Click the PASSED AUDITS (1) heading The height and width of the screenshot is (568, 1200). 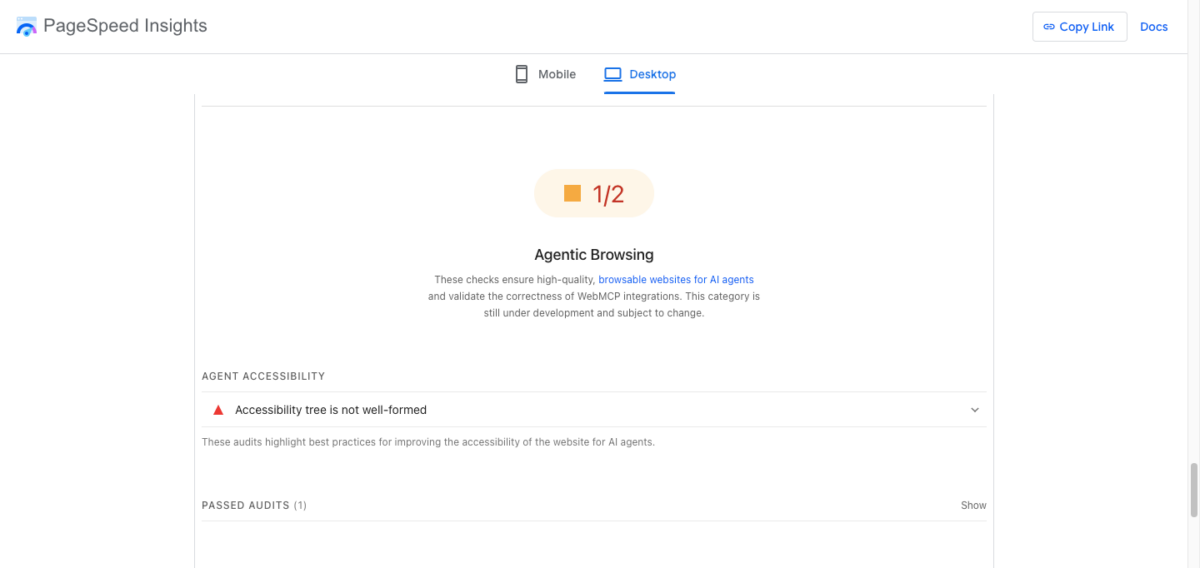point(254,505)
